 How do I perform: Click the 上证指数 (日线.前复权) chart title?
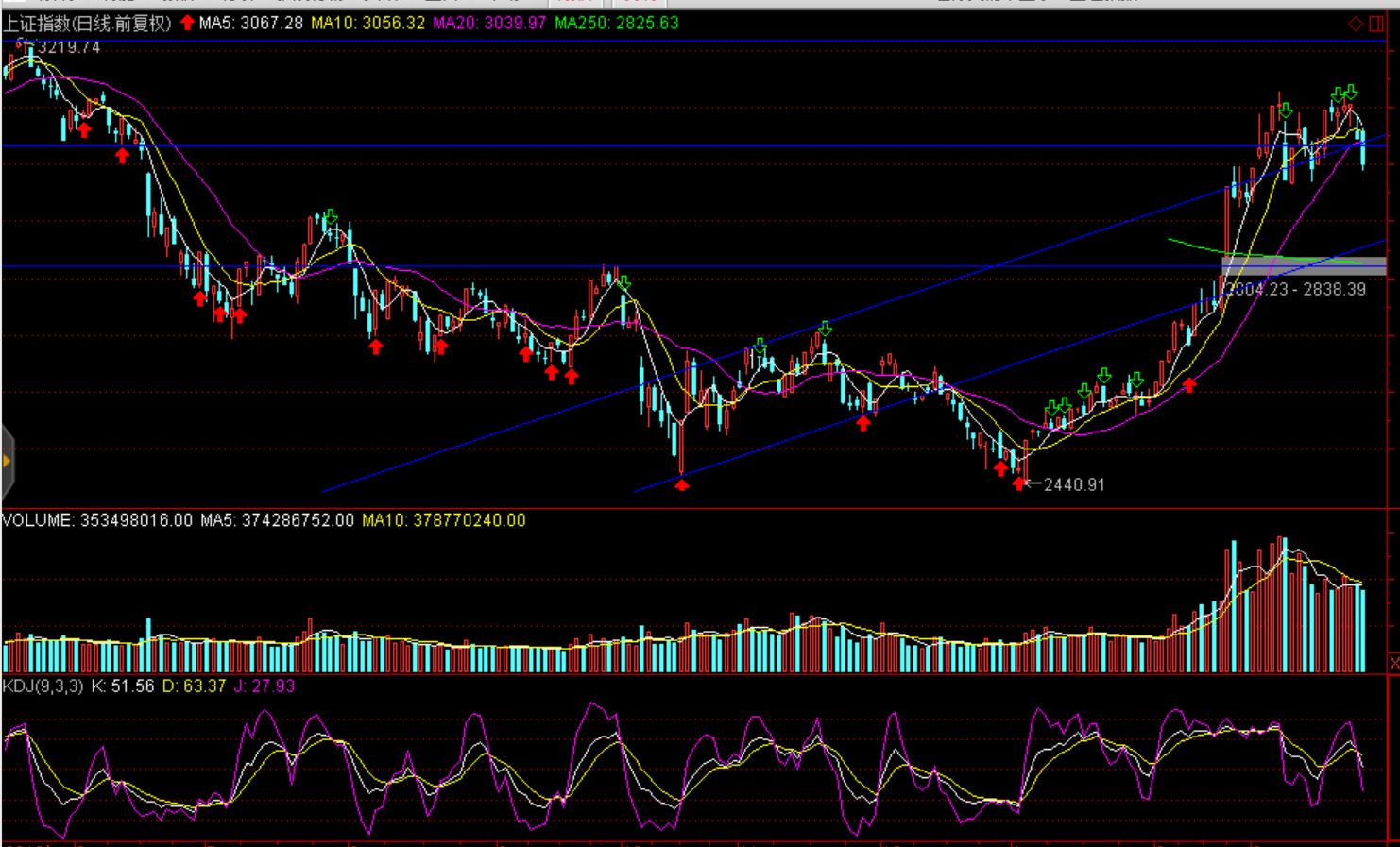coord(87,24)
